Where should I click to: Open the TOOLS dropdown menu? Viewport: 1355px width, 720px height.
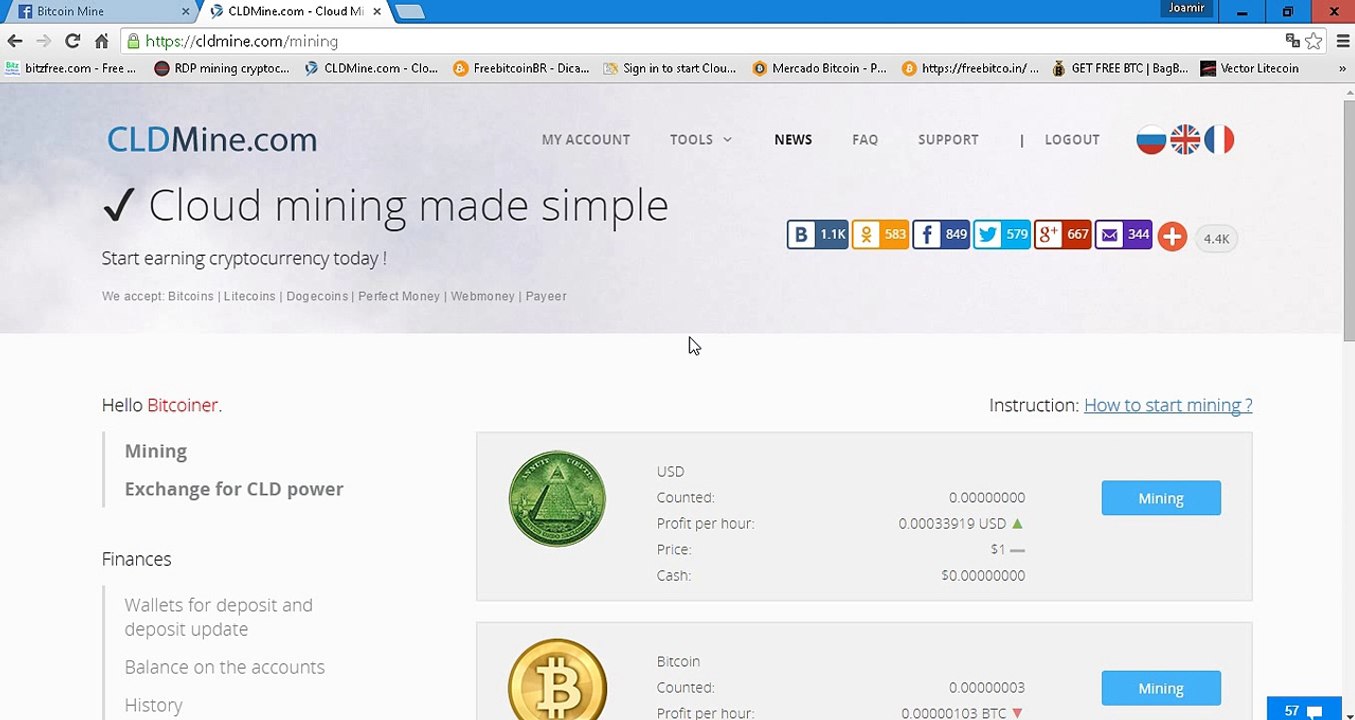click(x=701, y=140)
